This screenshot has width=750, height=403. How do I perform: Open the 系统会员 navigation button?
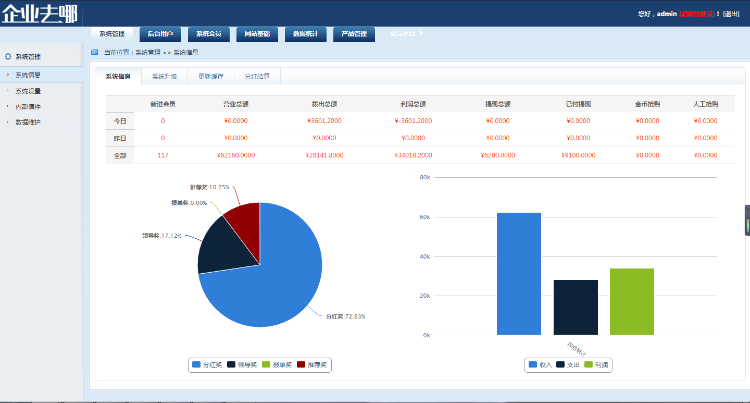pyautogui.click(x=209, y=34)
